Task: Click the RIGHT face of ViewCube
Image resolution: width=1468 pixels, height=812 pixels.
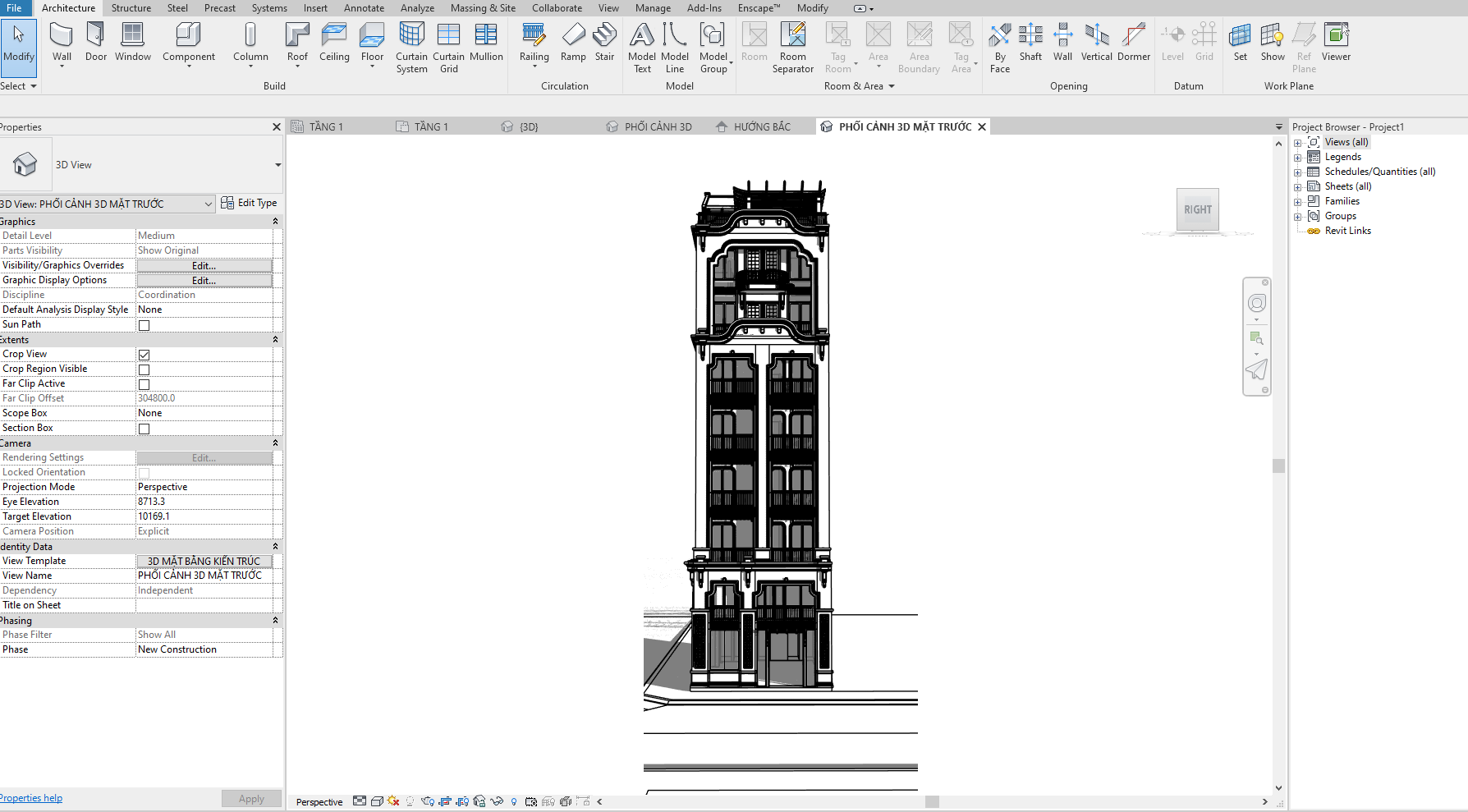Action: coord(1197,210)
